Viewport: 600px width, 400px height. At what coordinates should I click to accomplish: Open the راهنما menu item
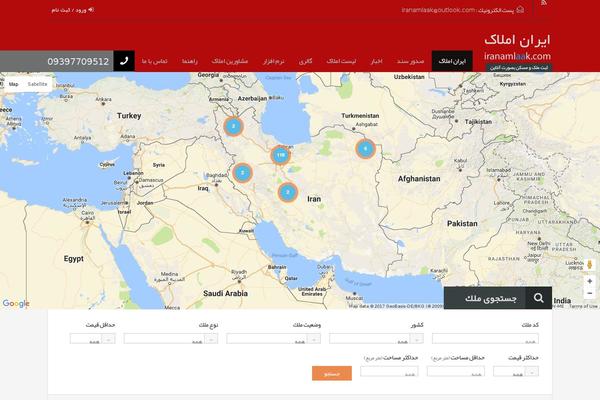pos(190,61)
